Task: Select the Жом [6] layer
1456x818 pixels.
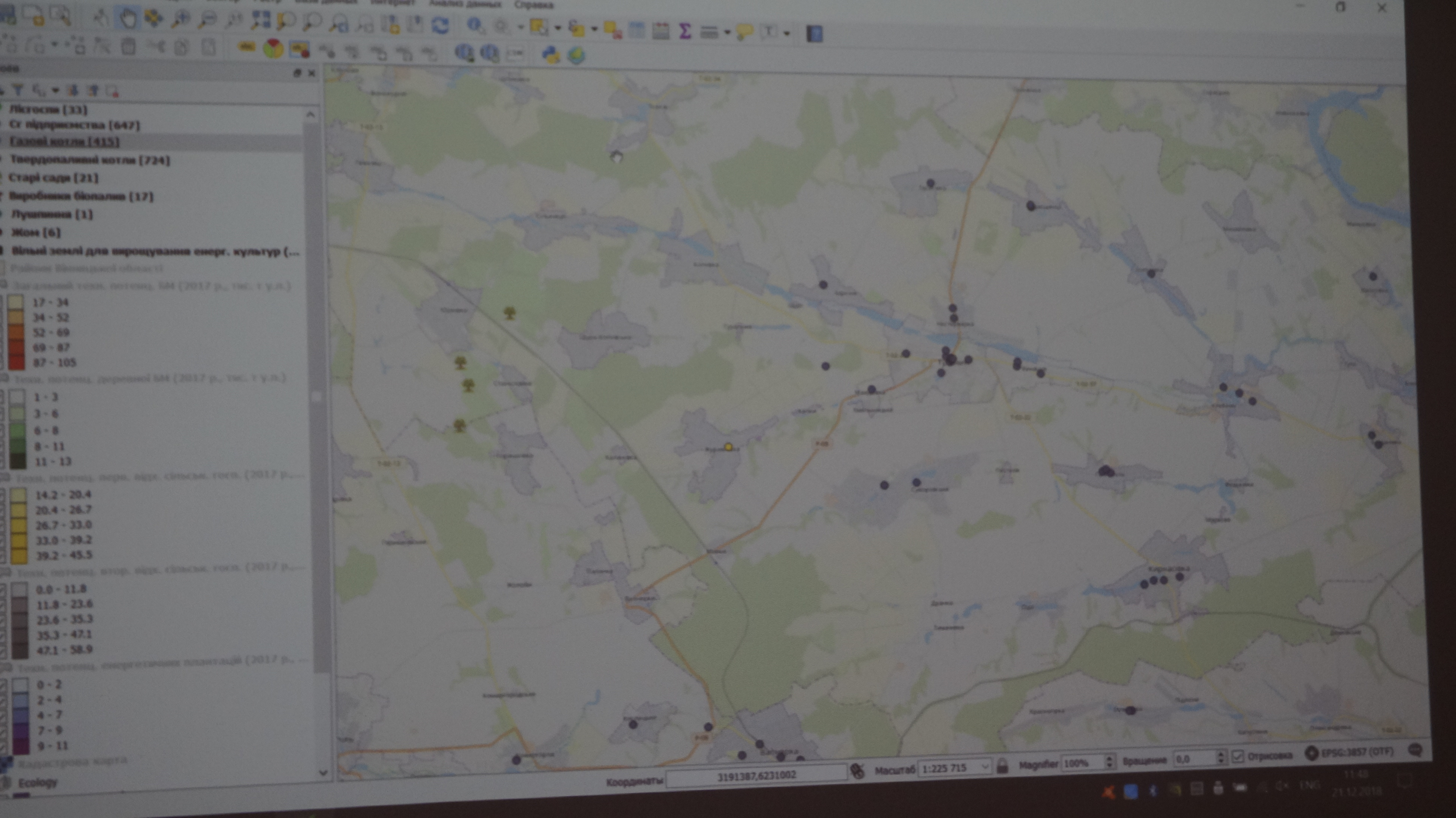Action: [x=36, y=232]
